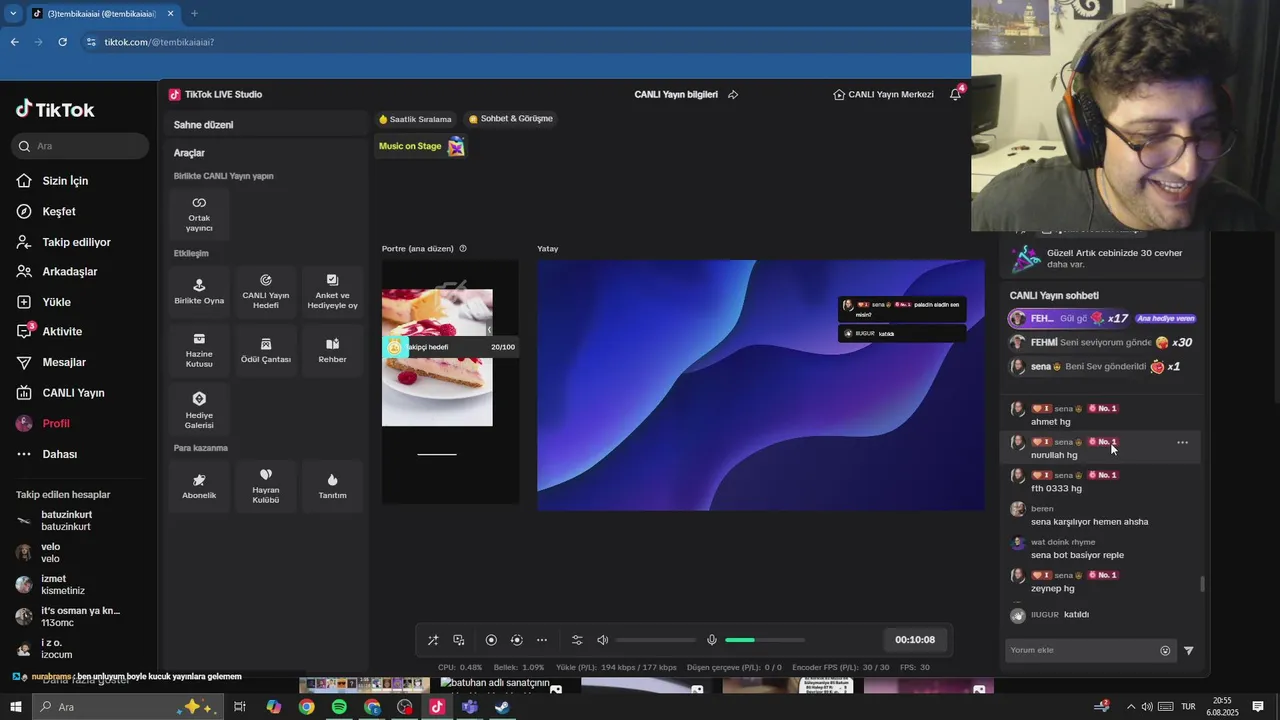Open followed account it's osman ya kn...
Image resolution: width=1280 pixels, height=720 pixels.
click(x=79, y=616)
